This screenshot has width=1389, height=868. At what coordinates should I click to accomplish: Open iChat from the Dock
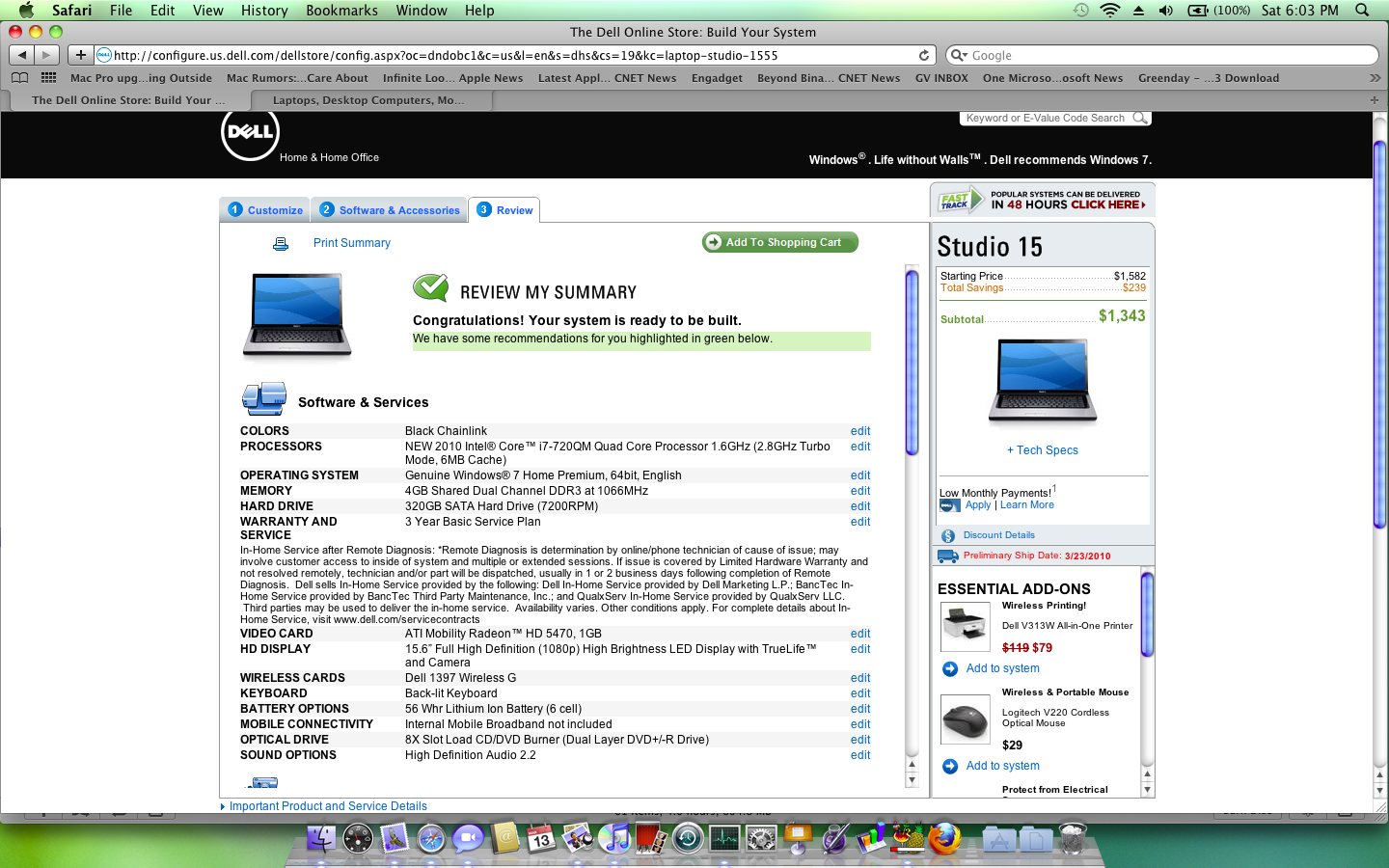click(468, 838)
